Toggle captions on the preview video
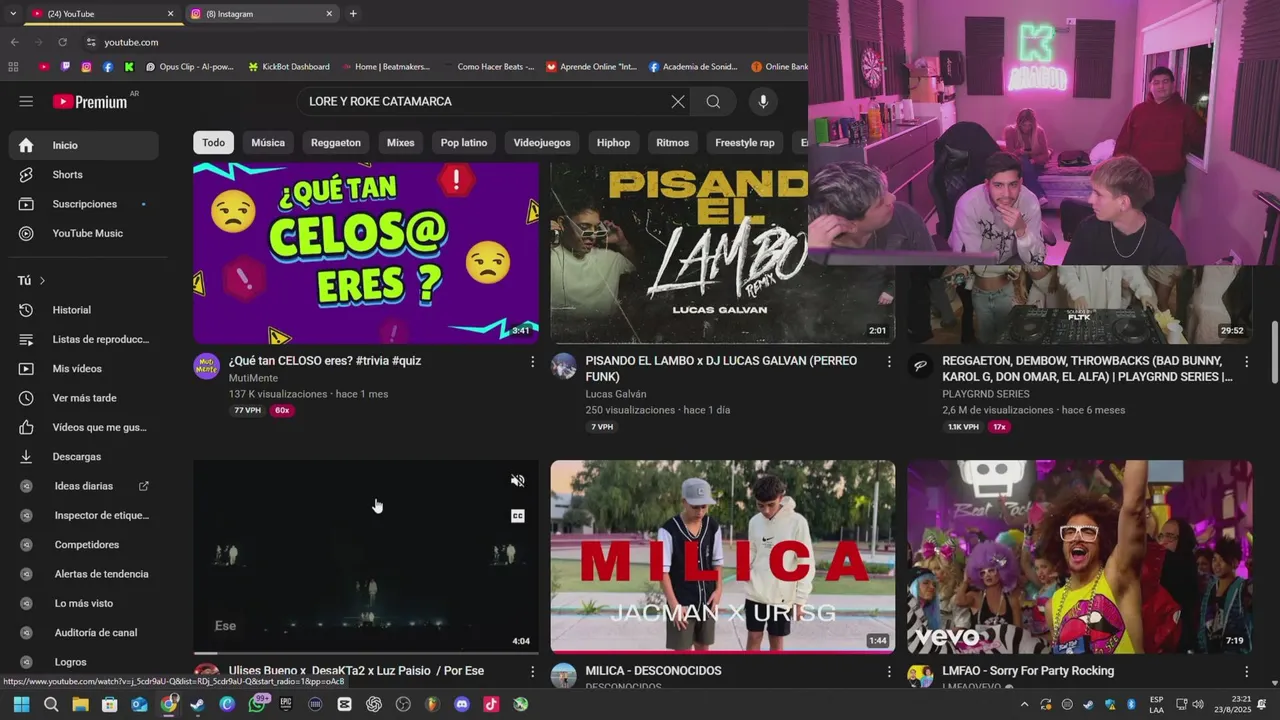The height and width of the screenshot is (720, 1280). 518,516
